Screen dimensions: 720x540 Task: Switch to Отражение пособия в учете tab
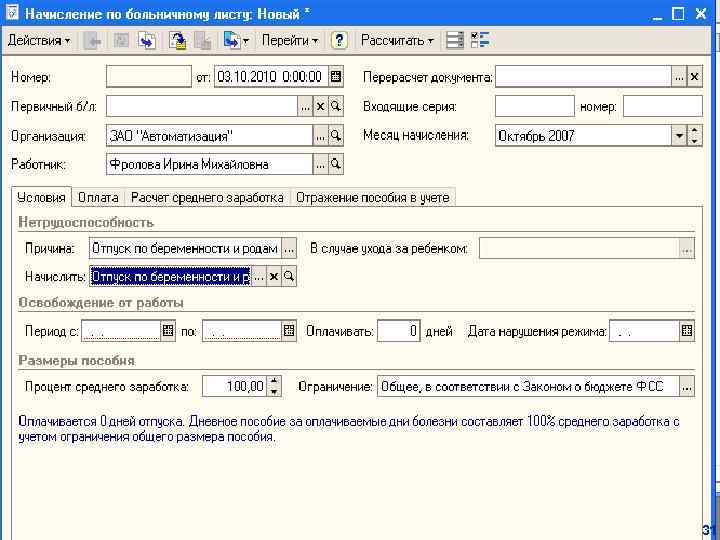click(372, 197)
